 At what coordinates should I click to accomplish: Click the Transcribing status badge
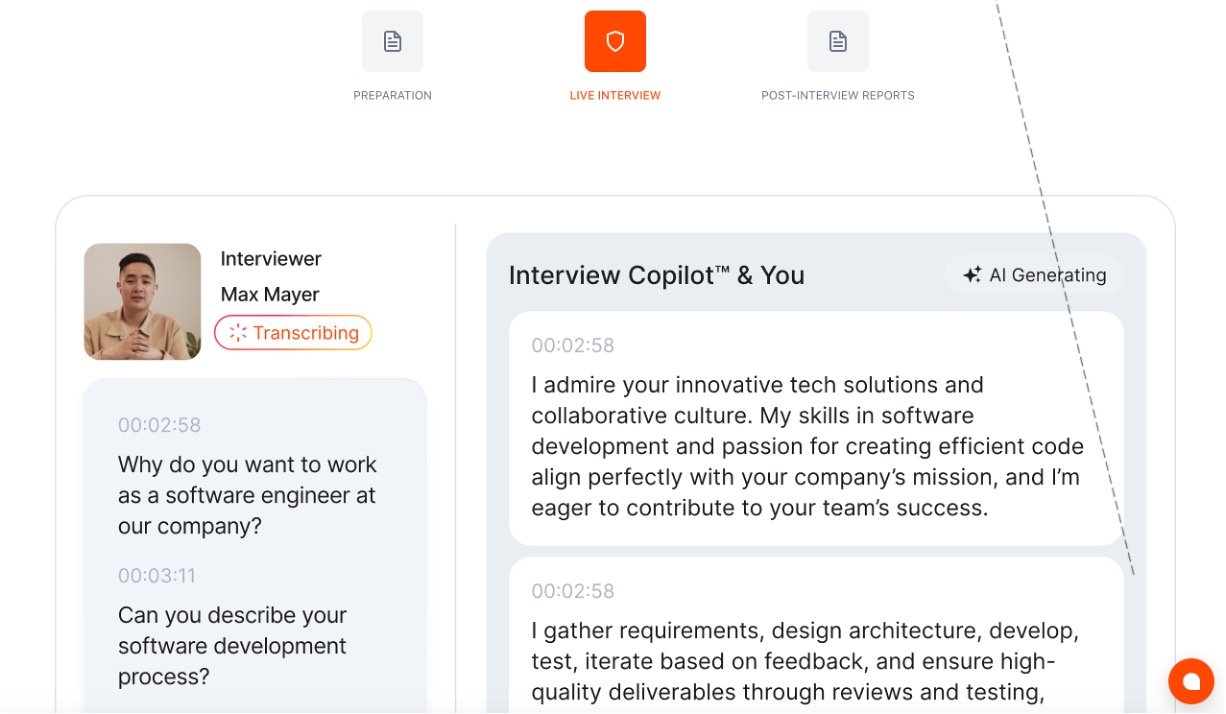pos(293,333)
